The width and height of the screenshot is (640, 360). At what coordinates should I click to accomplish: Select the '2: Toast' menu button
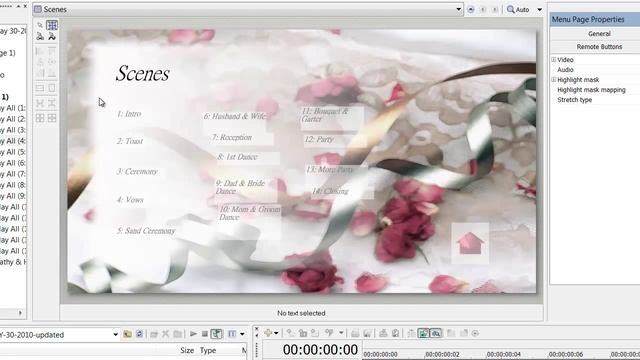pyautogui.click(x=130, y=141)
